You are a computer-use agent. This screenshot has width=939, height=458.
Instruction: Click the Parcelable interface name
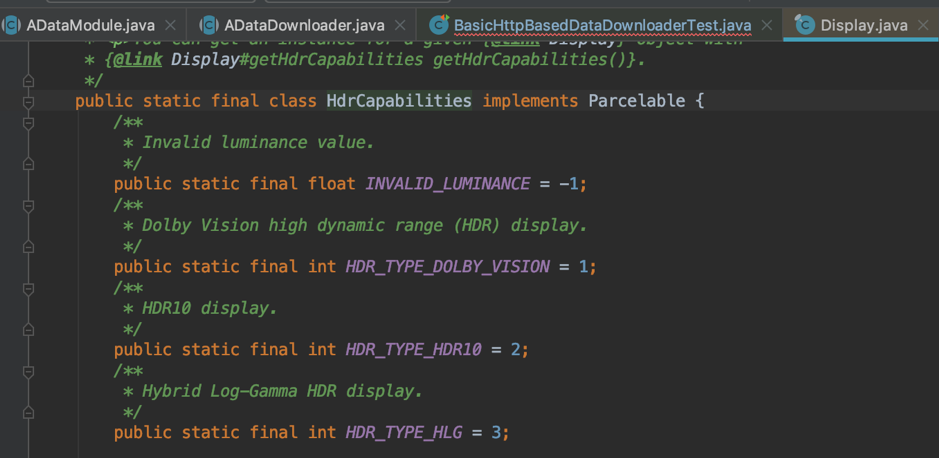(637, 101)
